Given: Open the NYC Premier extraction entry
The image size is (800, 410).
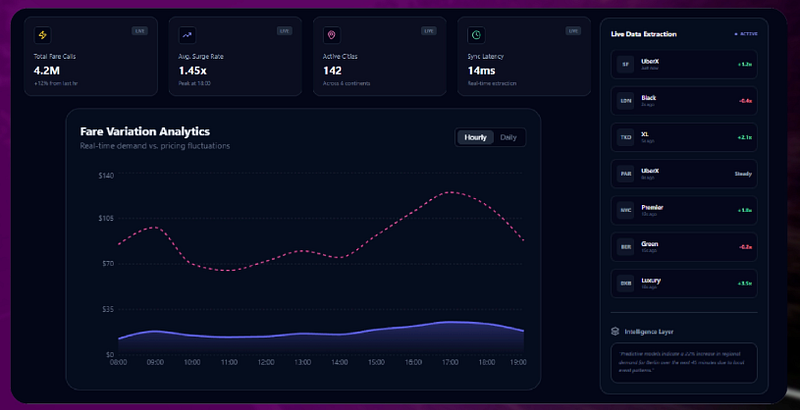Looking at the screenshot, I should pyautogui.click(x=684, y=211).
